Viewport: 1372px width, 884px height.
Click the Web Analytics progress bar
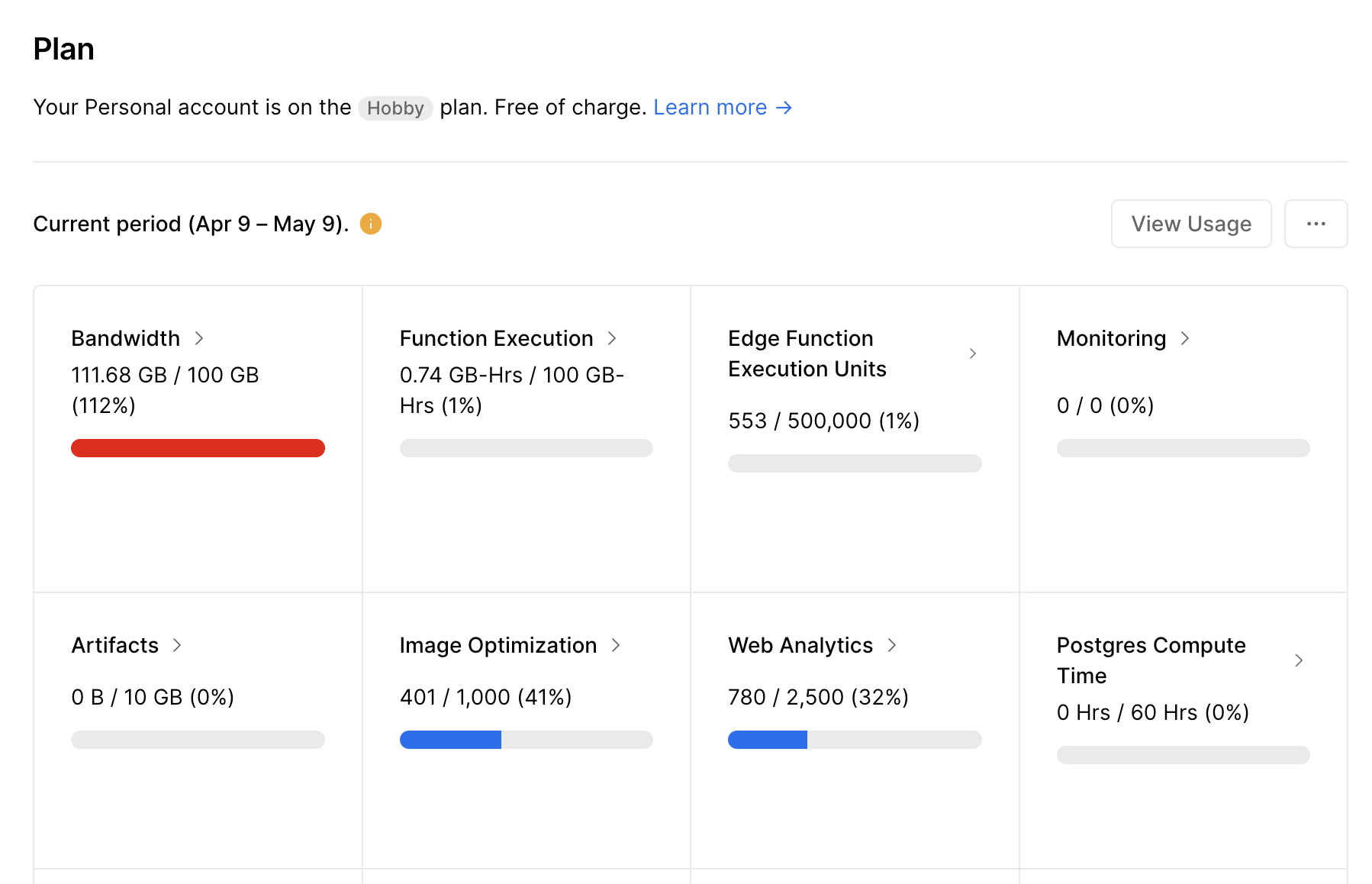854,740
